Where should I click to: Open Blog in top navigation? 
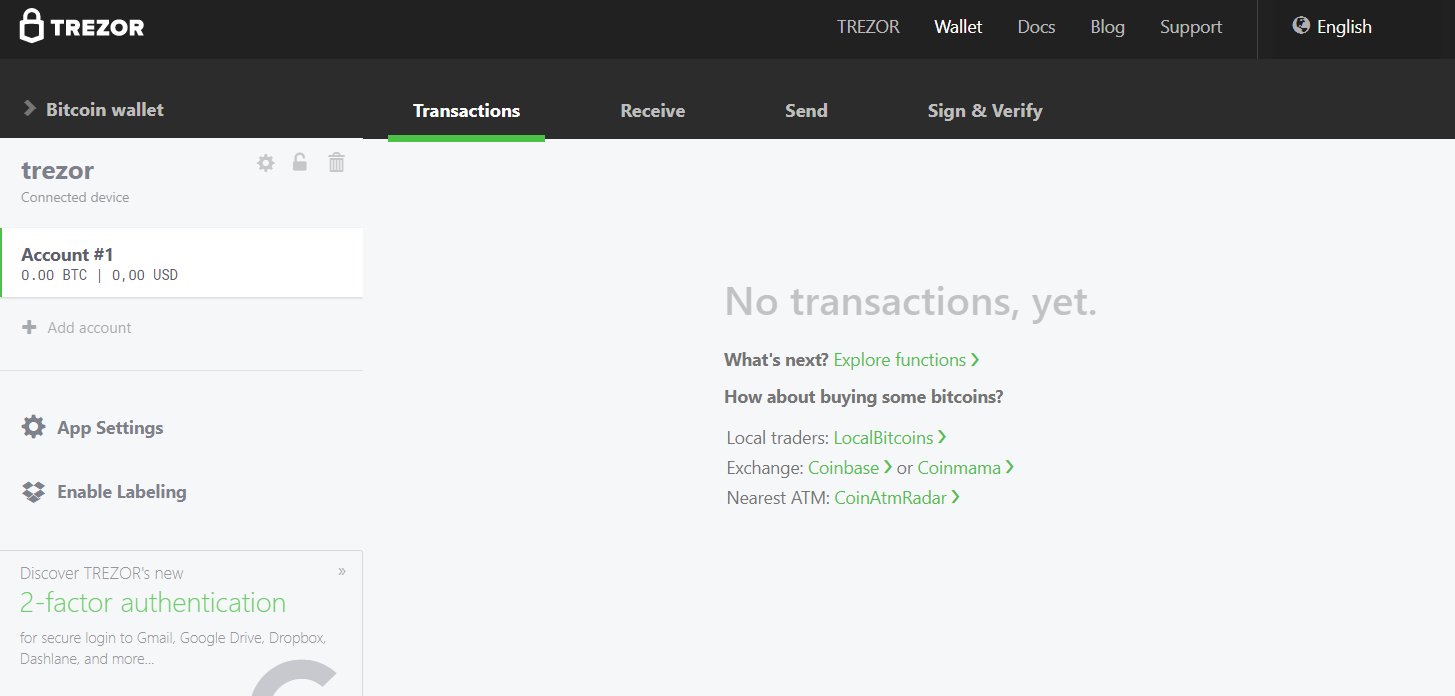[x=1107, y=27]
